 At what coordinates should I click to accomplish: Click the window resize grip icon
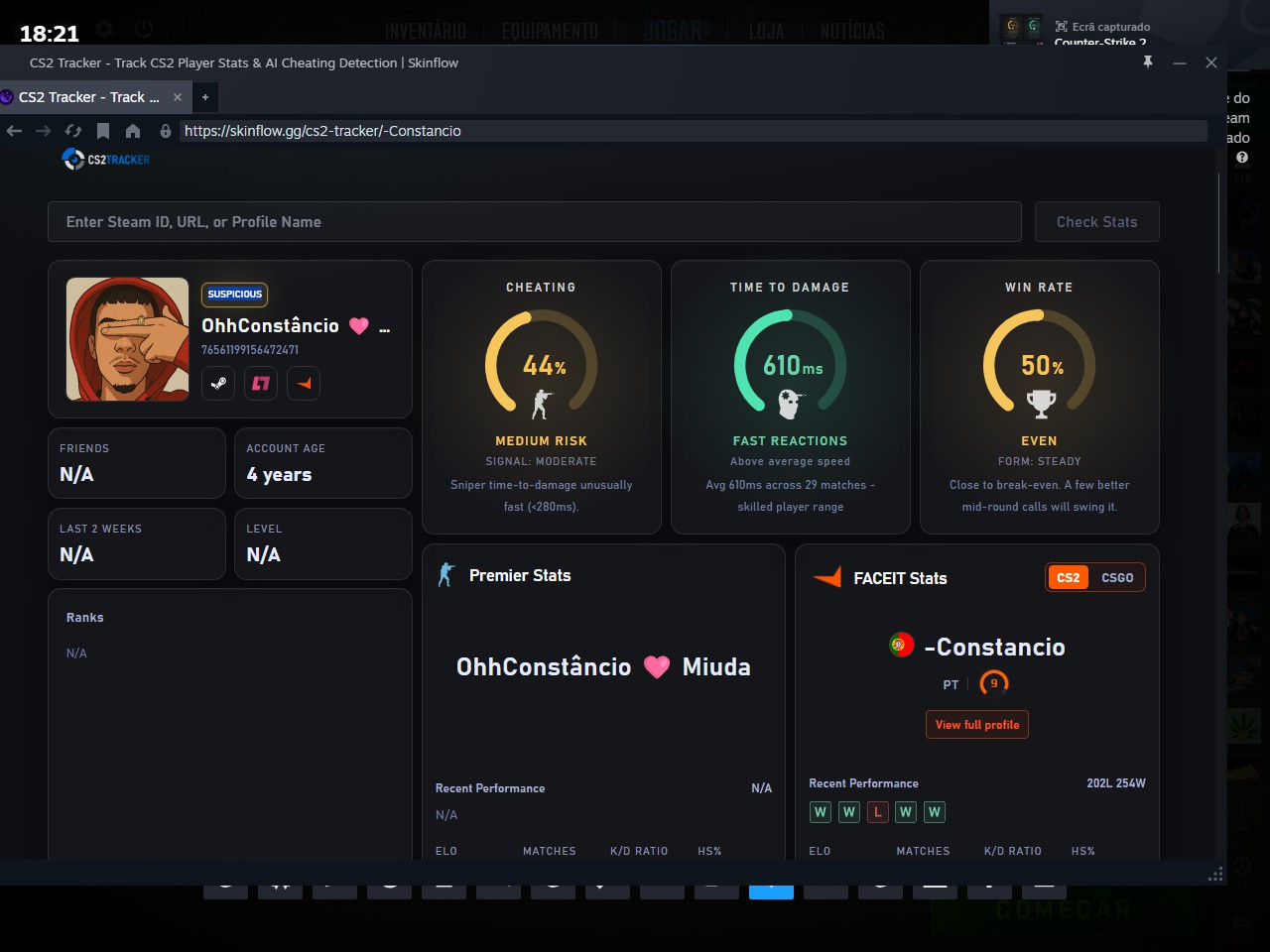1215,874
